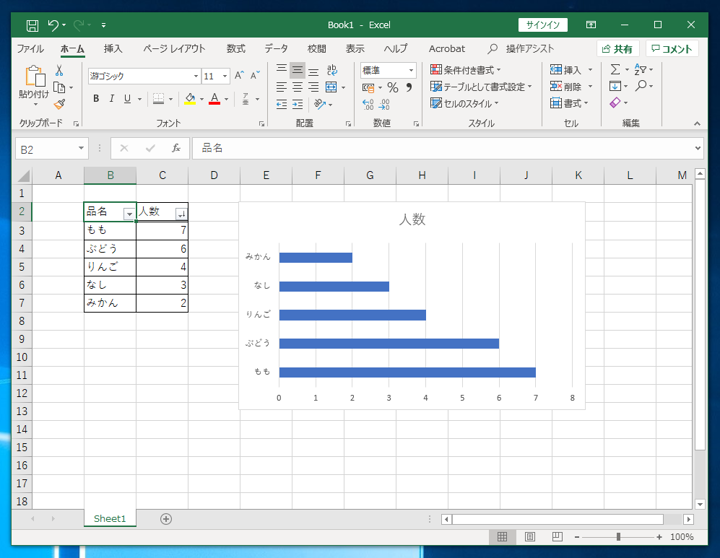Apply borders with the border icon

(x=158, y=99)
